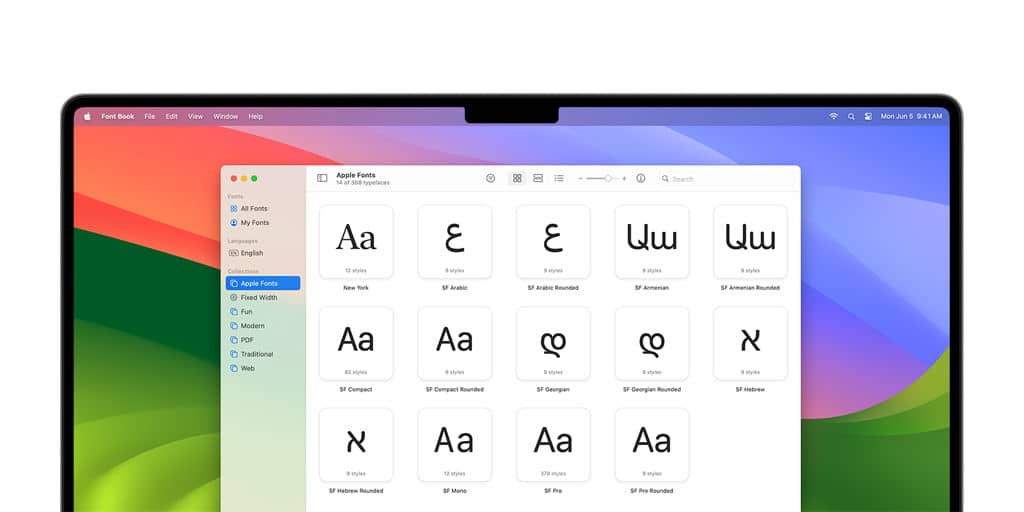This screenshot has height=512, width=1024.
Task: Open the Apple menu
Action: coord(88,116)
